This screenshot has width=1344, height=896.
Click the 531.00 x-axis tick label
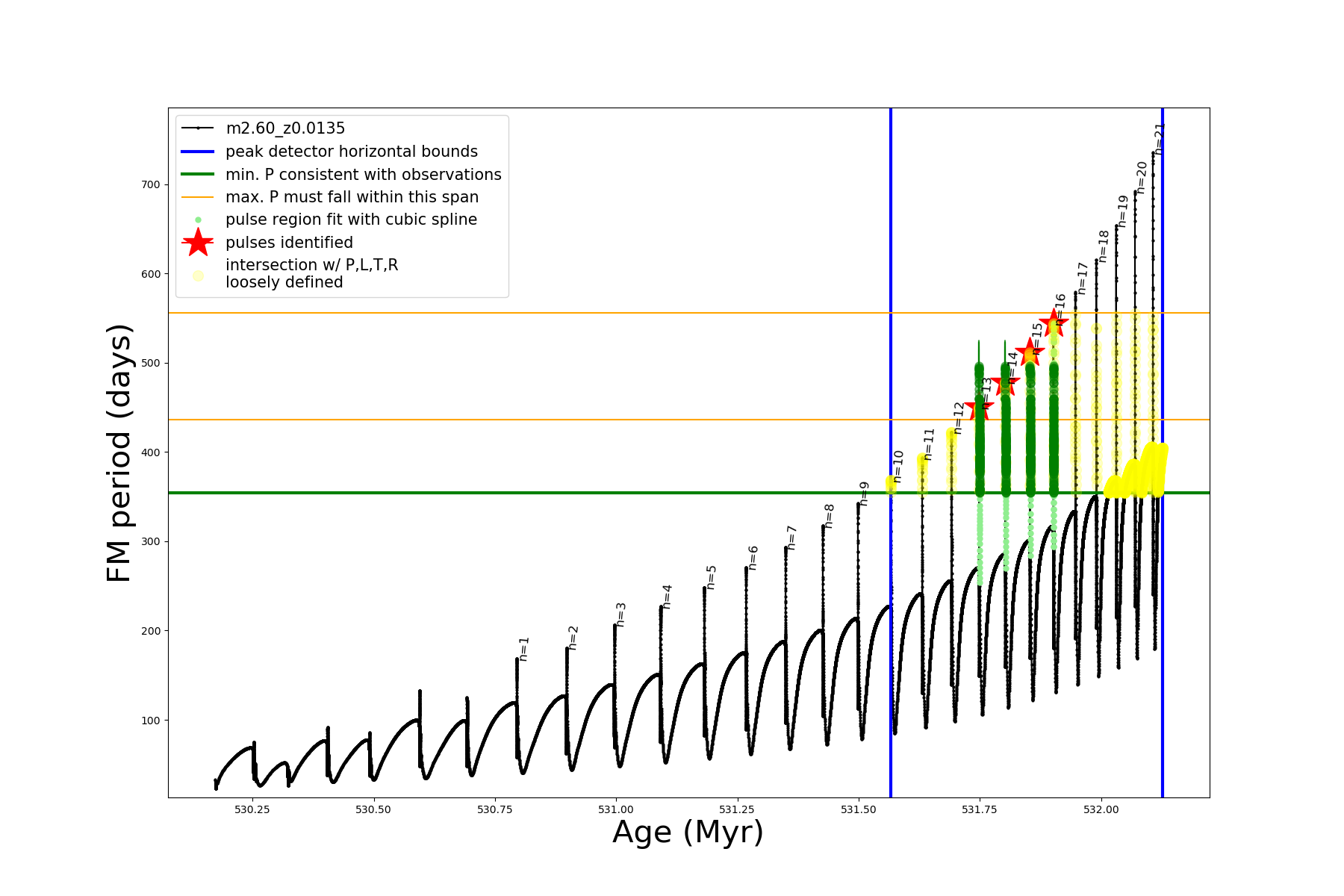point(616,809)
